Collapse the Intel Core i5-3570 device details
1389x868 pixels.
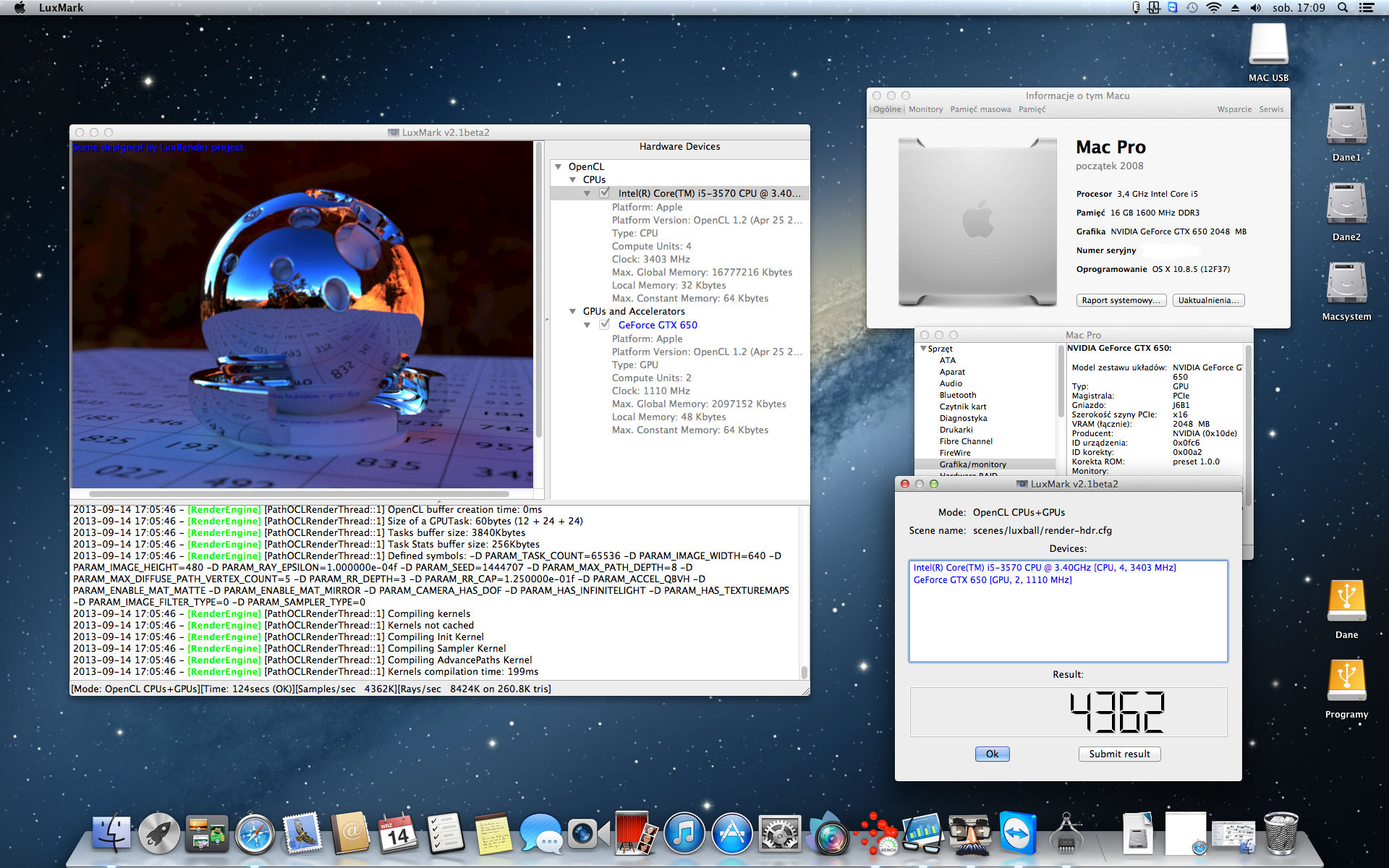click(x=587, y=193)
